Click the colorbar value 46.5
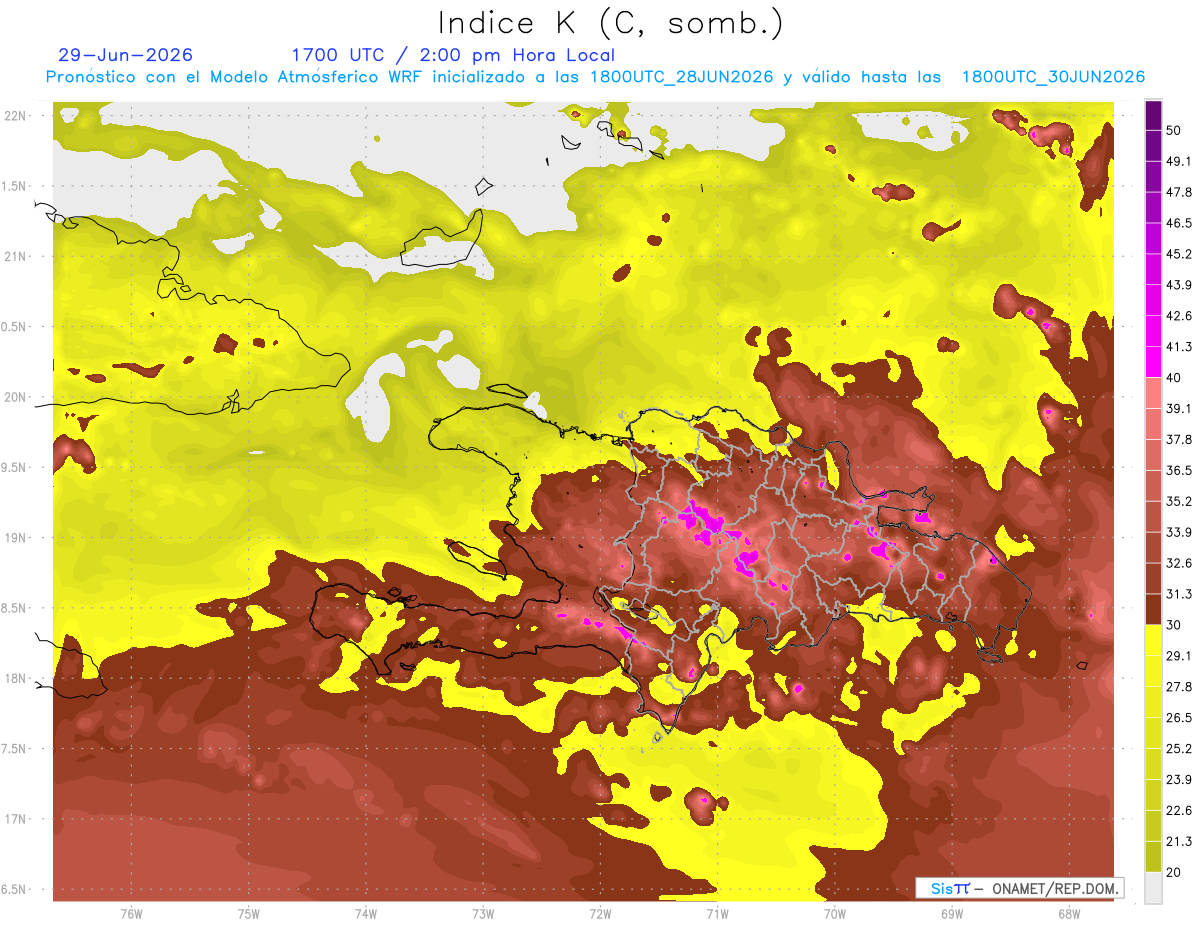Viewport: 1200px width, 927px height. [x=1178, y=223]
